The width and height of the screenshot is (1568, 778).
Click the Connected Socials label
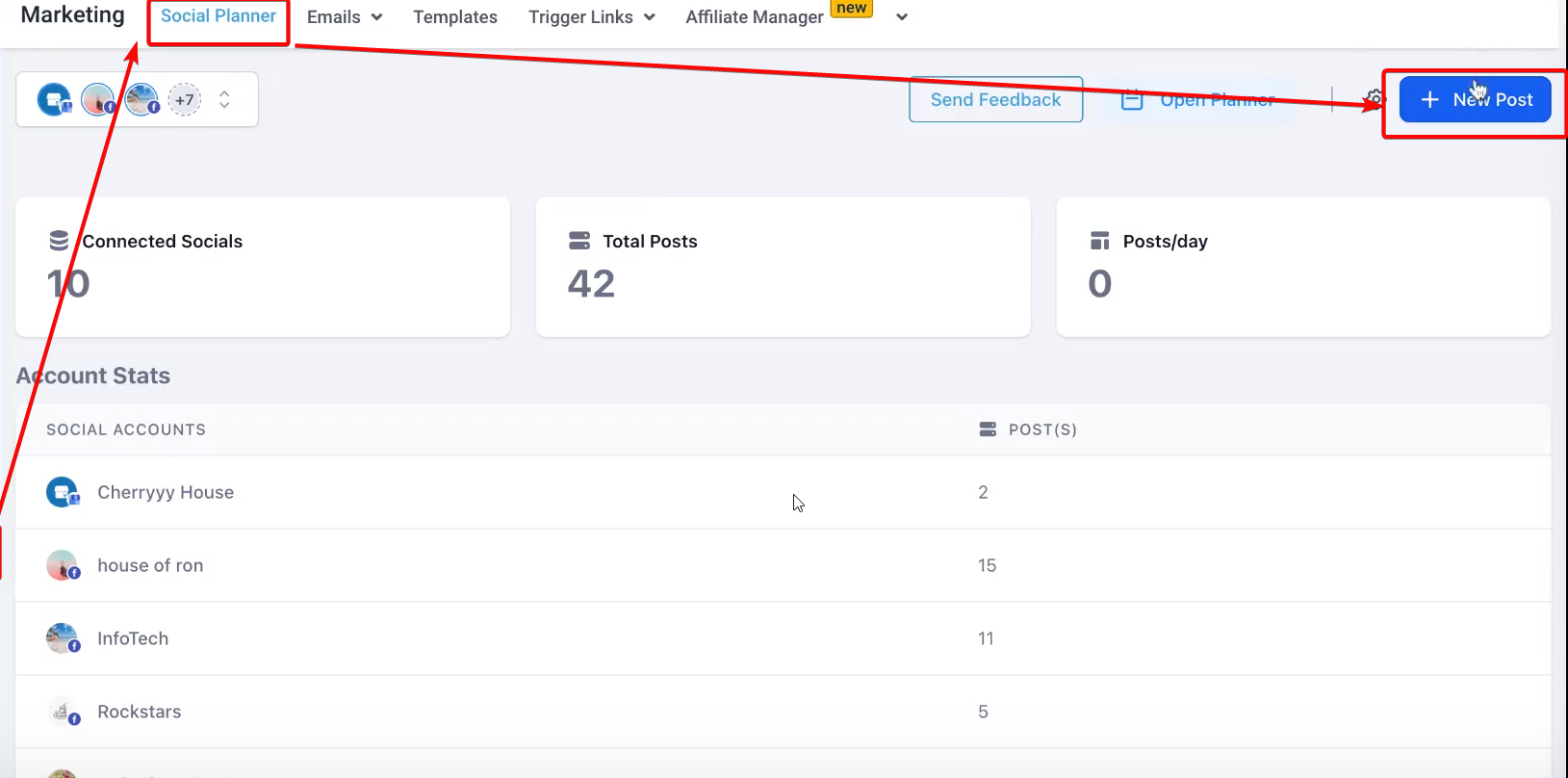pyautogui.click(x=163, y=242)
